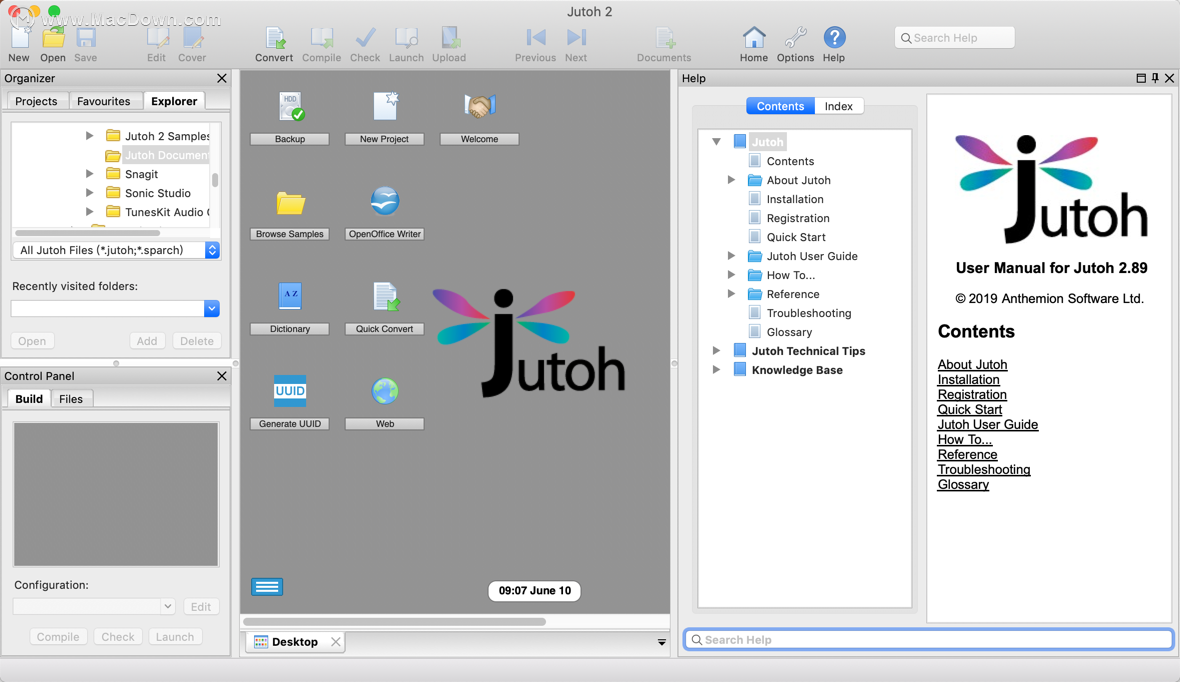Expand the How To... help topic
This screenshot has height=682, width=1180.
pyautogui.click(x=731, y=275)
